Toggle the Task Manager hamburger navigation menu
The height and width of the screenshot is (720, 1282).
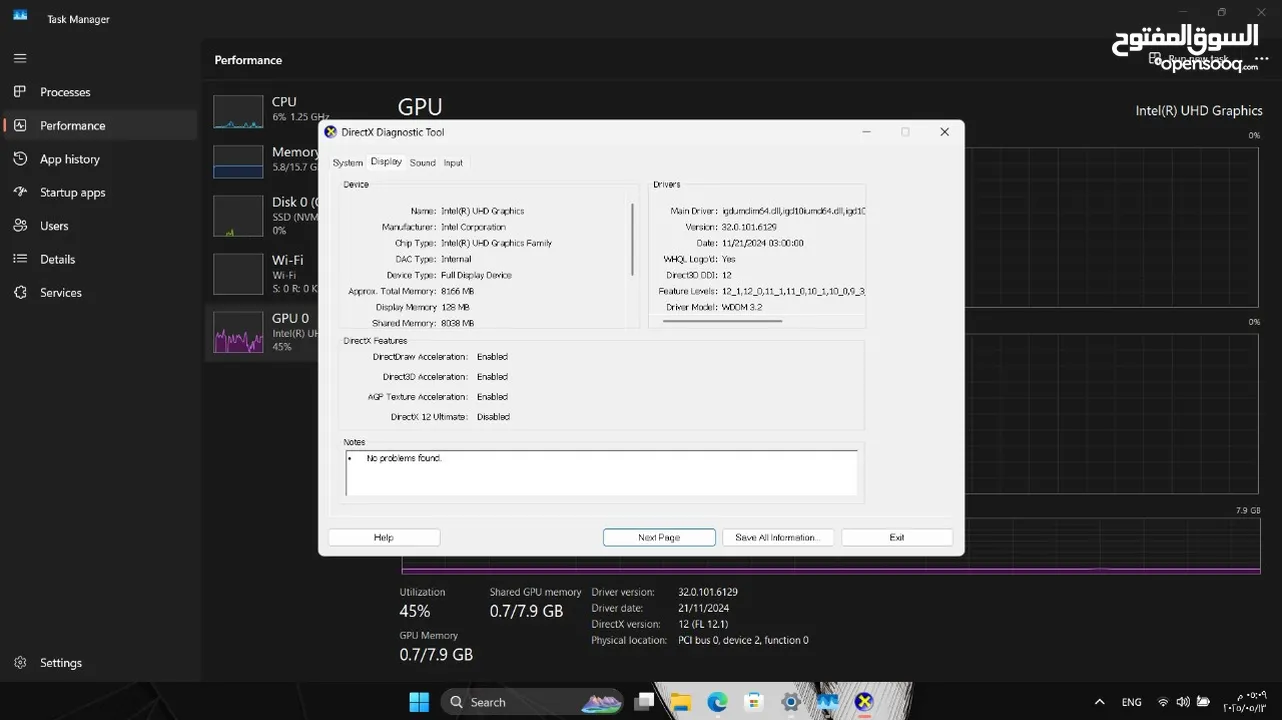(19, 58)
